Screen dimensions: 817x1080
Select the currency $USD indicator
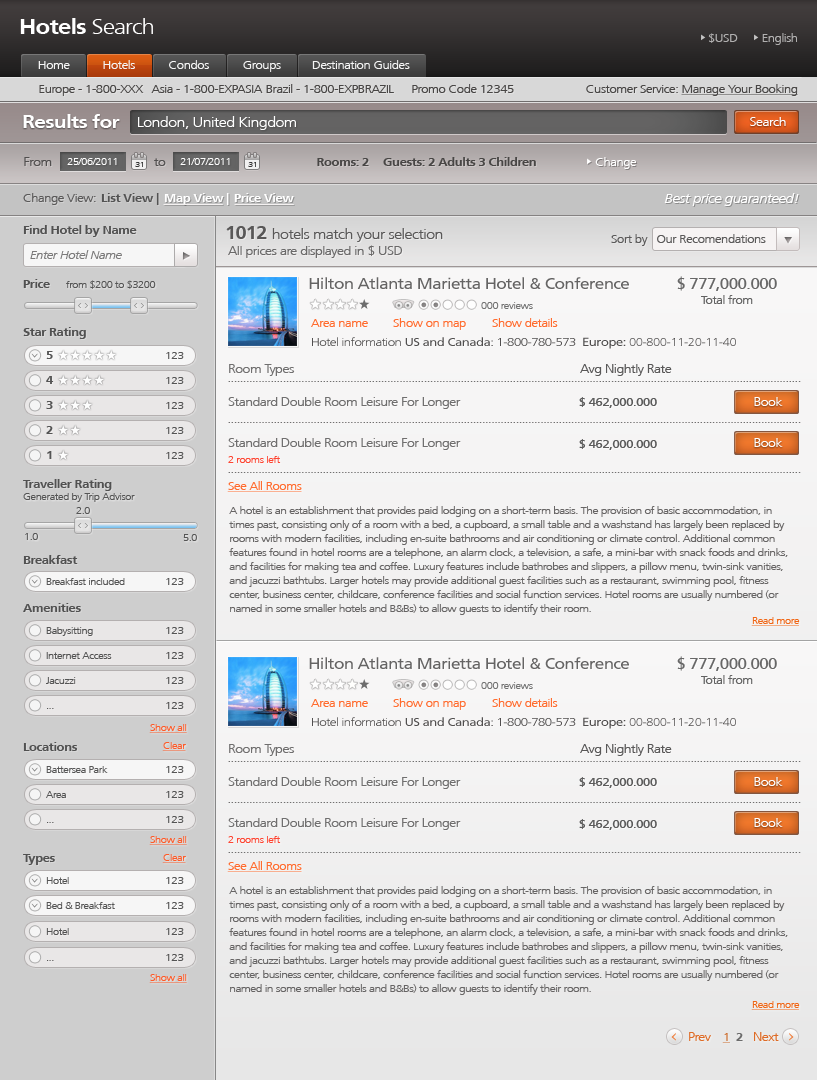click(x=720, y=37)
